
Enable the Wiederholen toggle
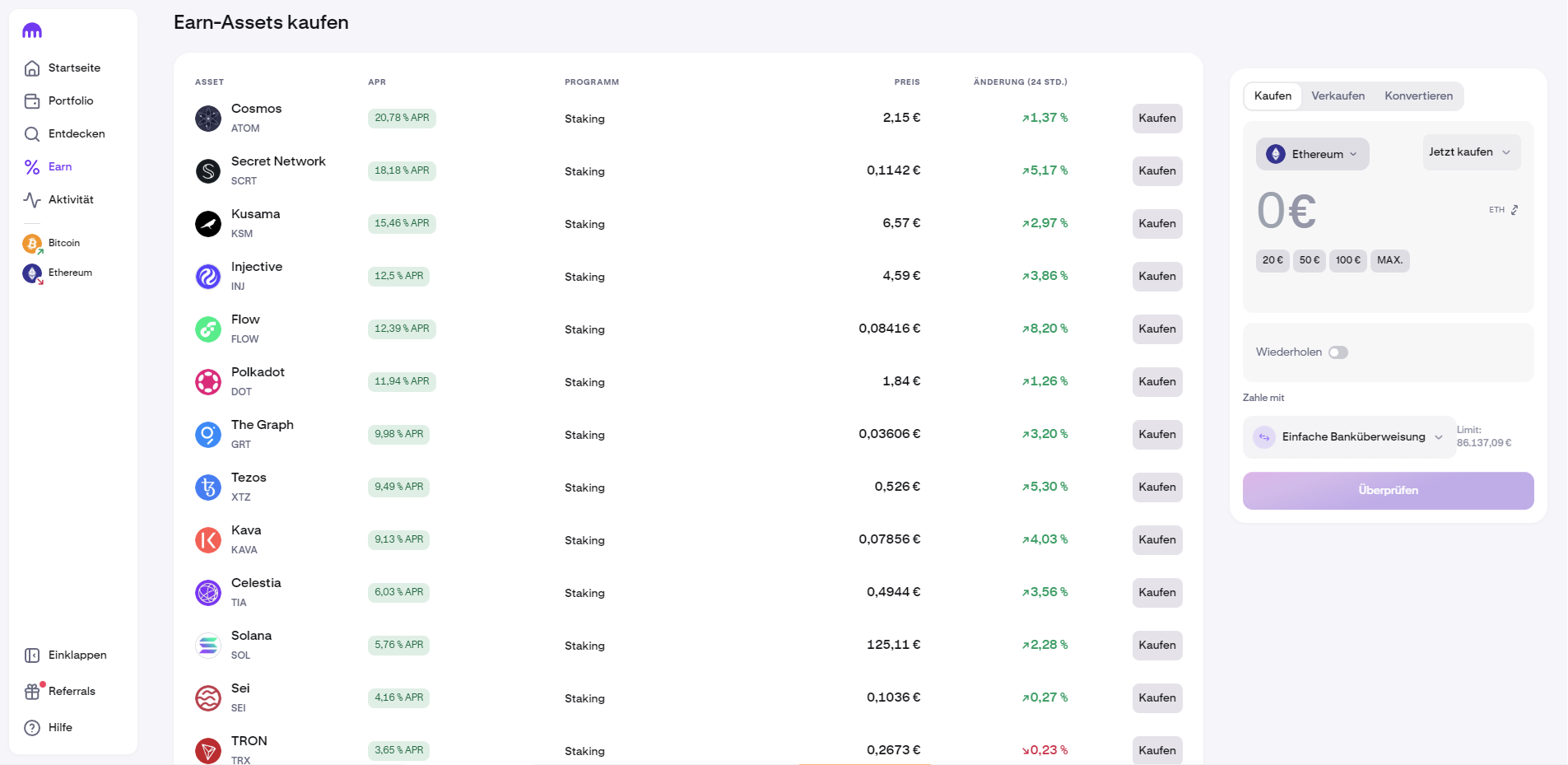(x=1338, y=352)
